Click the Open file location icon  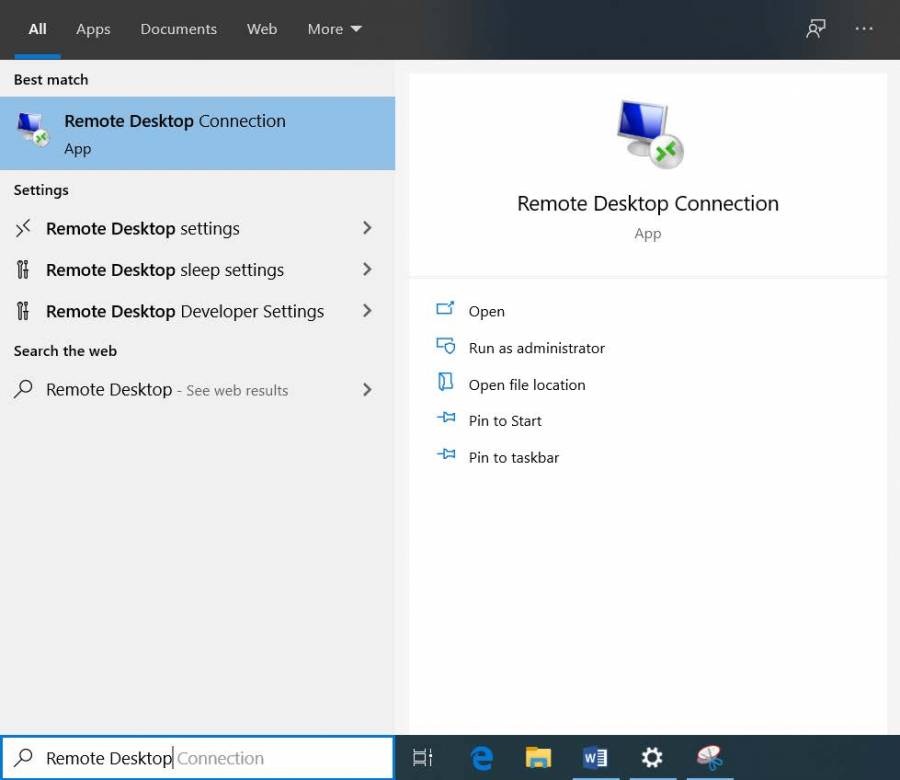pyautogui.click(x=446, y=383)
